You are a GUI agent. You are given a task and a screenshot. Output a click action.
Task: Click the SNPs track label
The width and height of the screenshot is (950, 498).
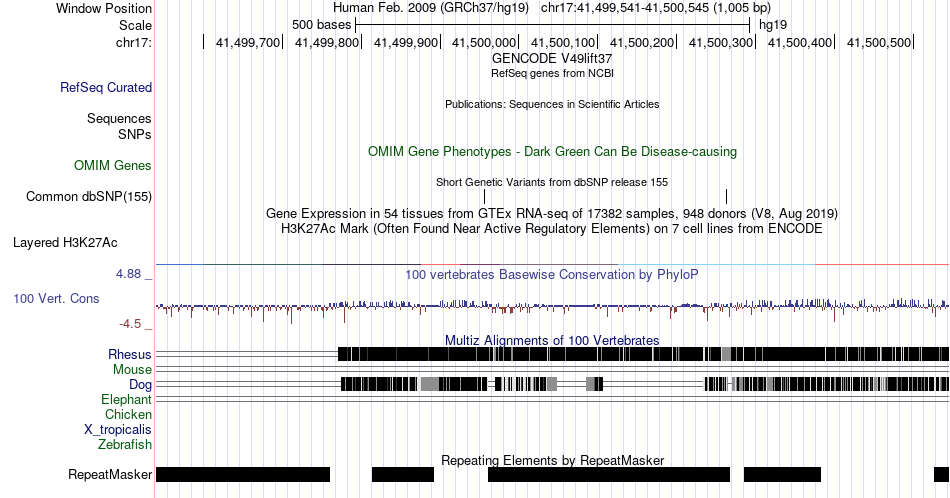135,134
